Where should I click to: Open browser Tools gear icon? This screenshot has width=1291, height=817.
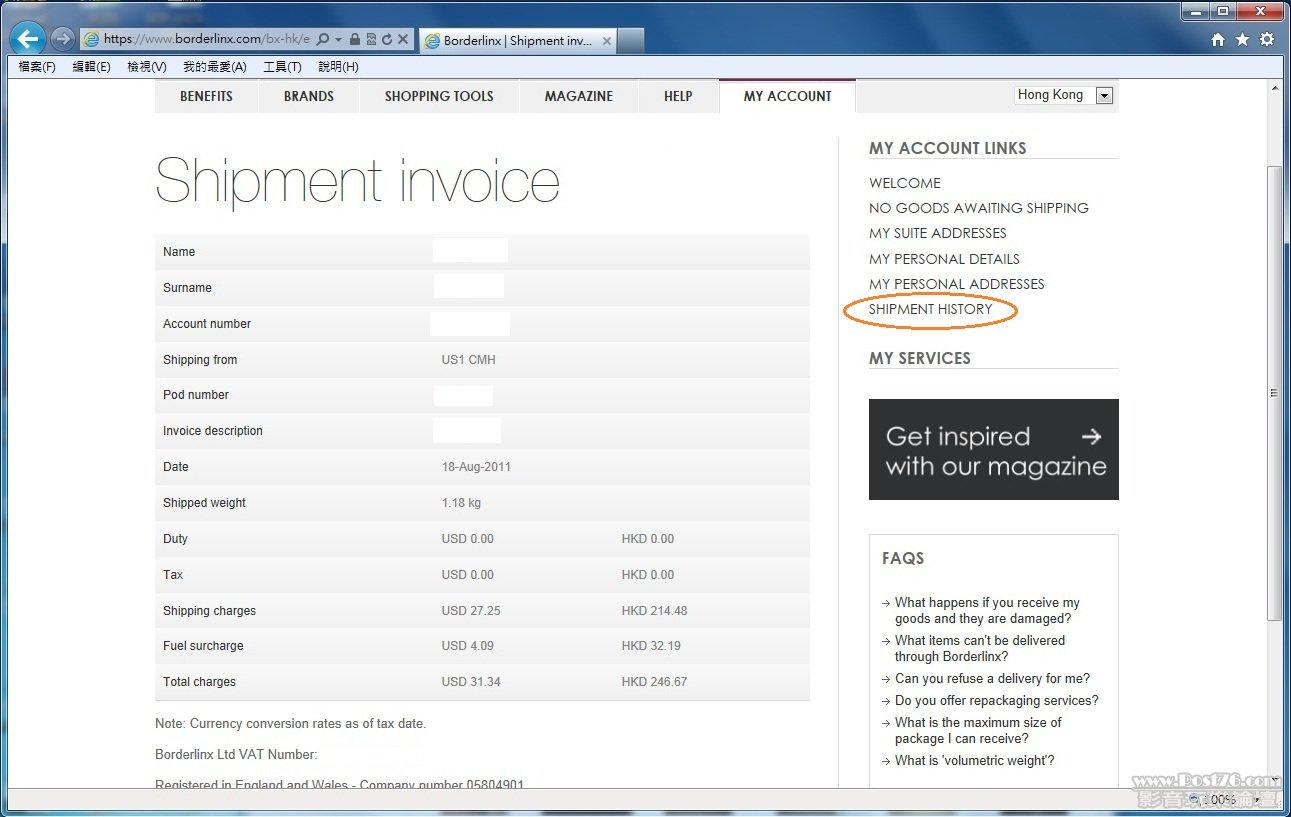1267,39
